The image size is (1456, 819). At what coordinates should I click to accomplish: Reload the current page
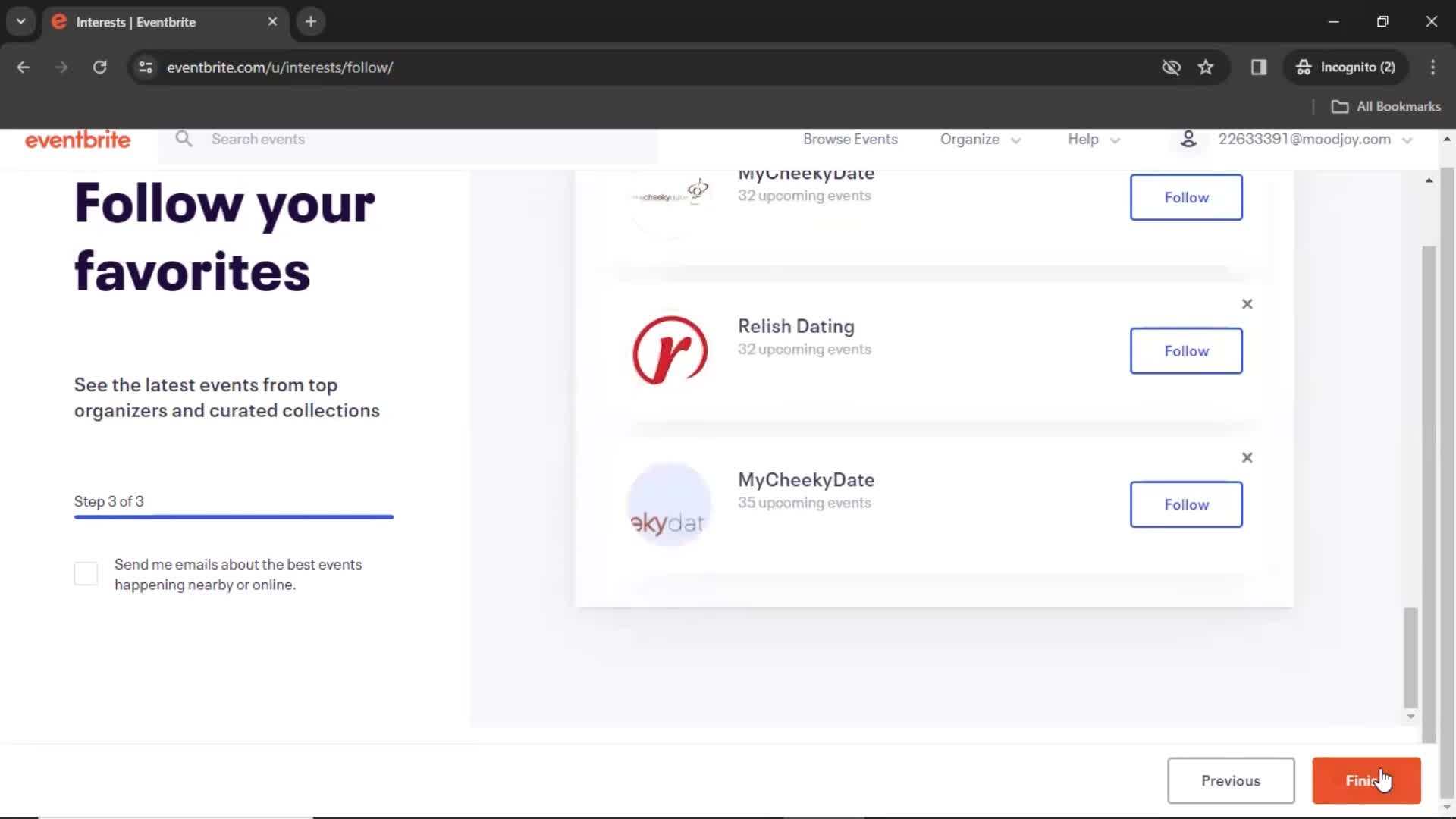(x=99, y=67)
